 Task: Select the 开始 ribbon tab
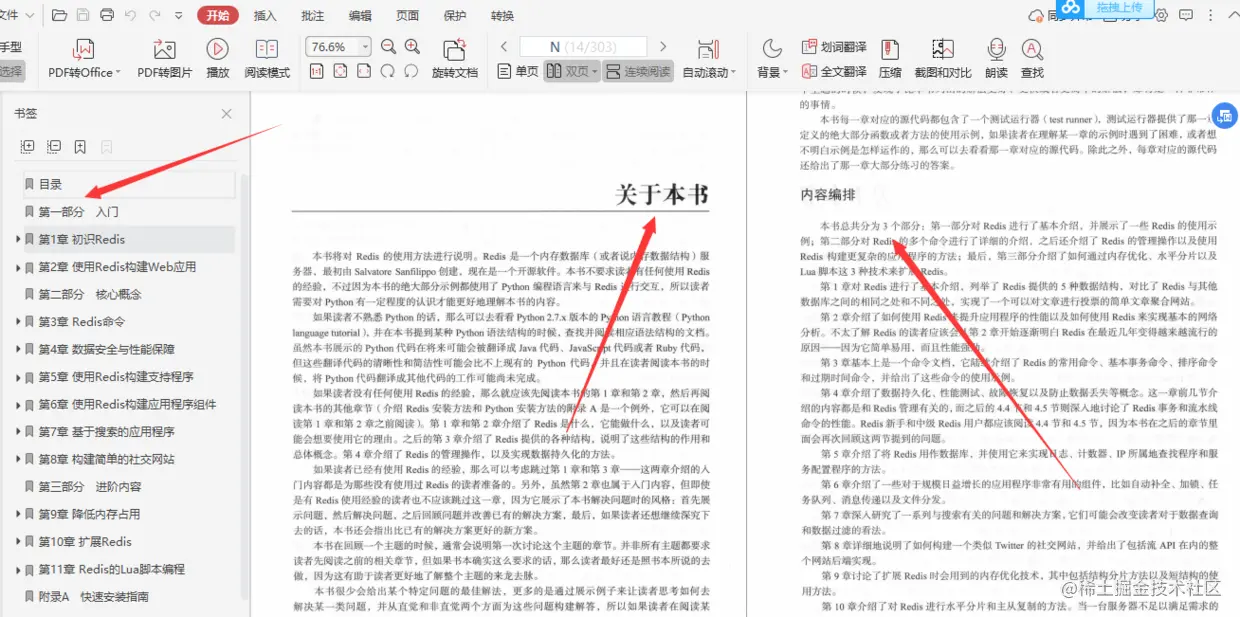(218, 15)
